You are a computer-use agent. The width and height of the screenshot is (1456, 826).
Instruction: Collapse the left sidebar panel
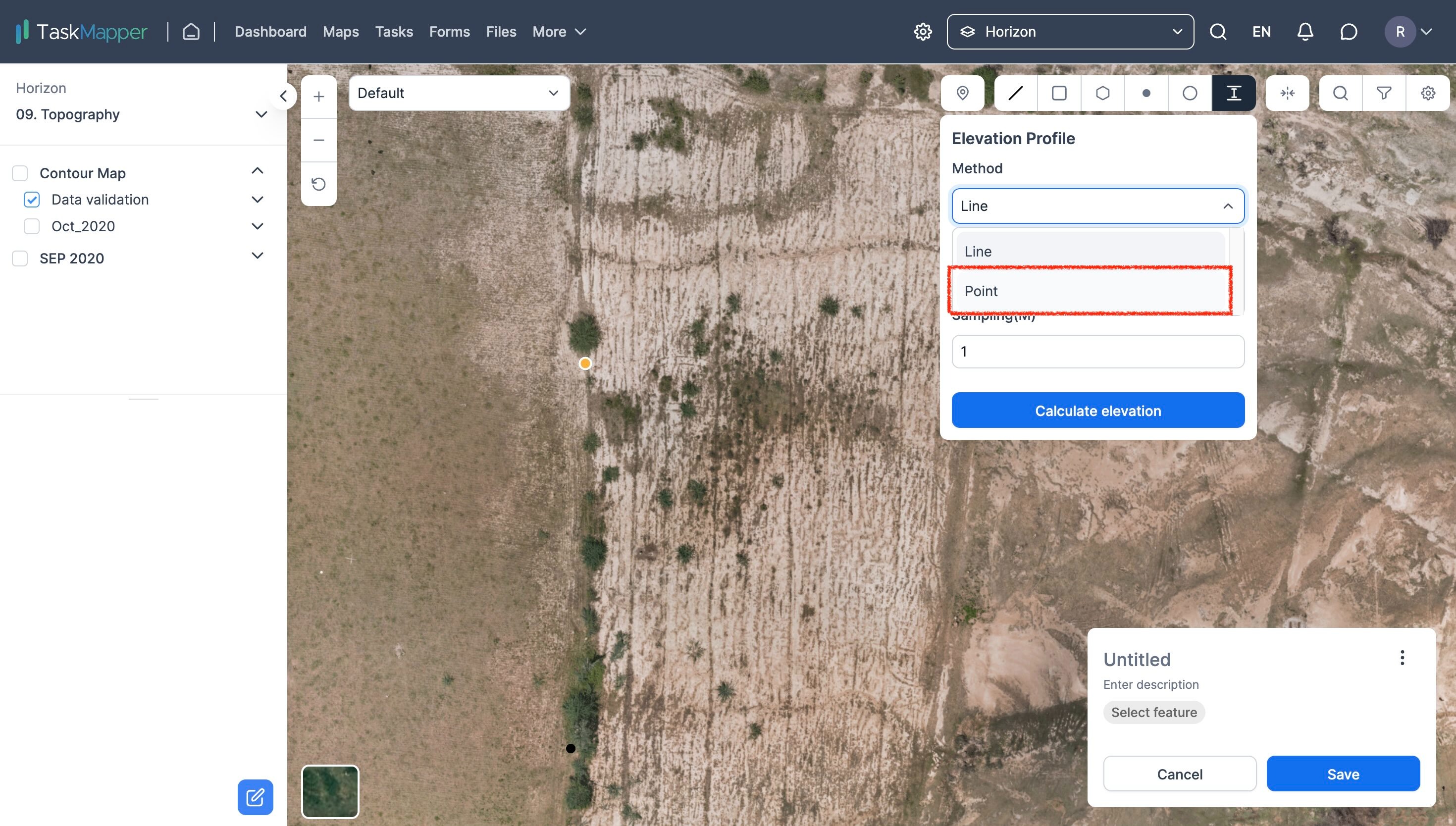pos(284,97)
